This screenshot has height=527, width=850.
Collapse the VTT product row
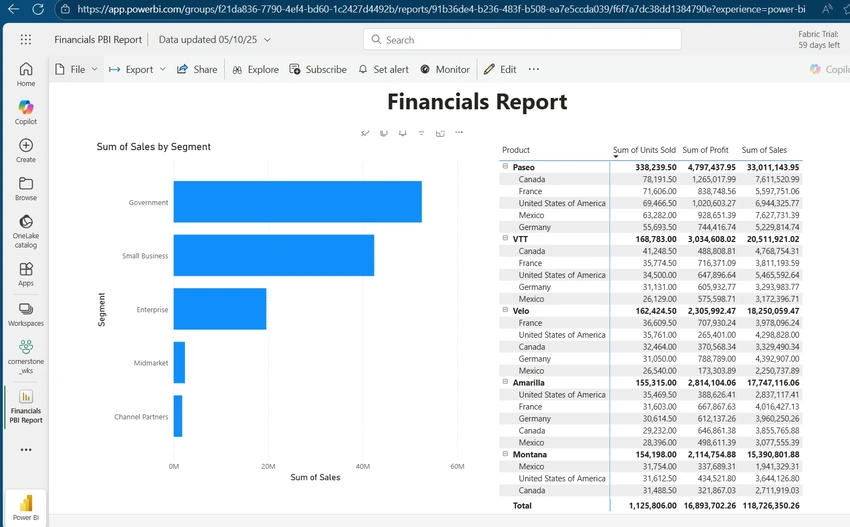point(505,238)
